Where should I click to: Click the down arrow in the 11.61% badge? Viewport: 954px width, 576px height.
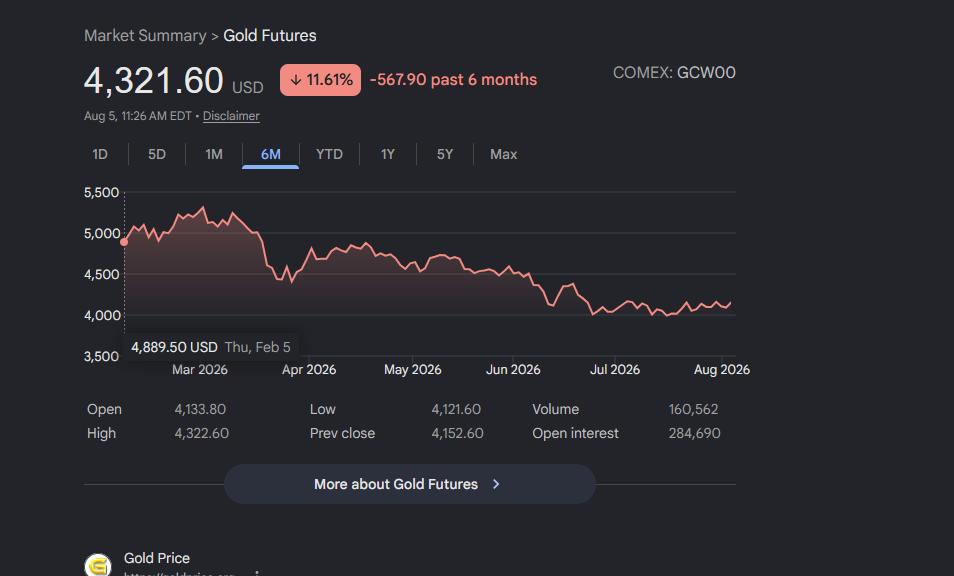(296, 80)
